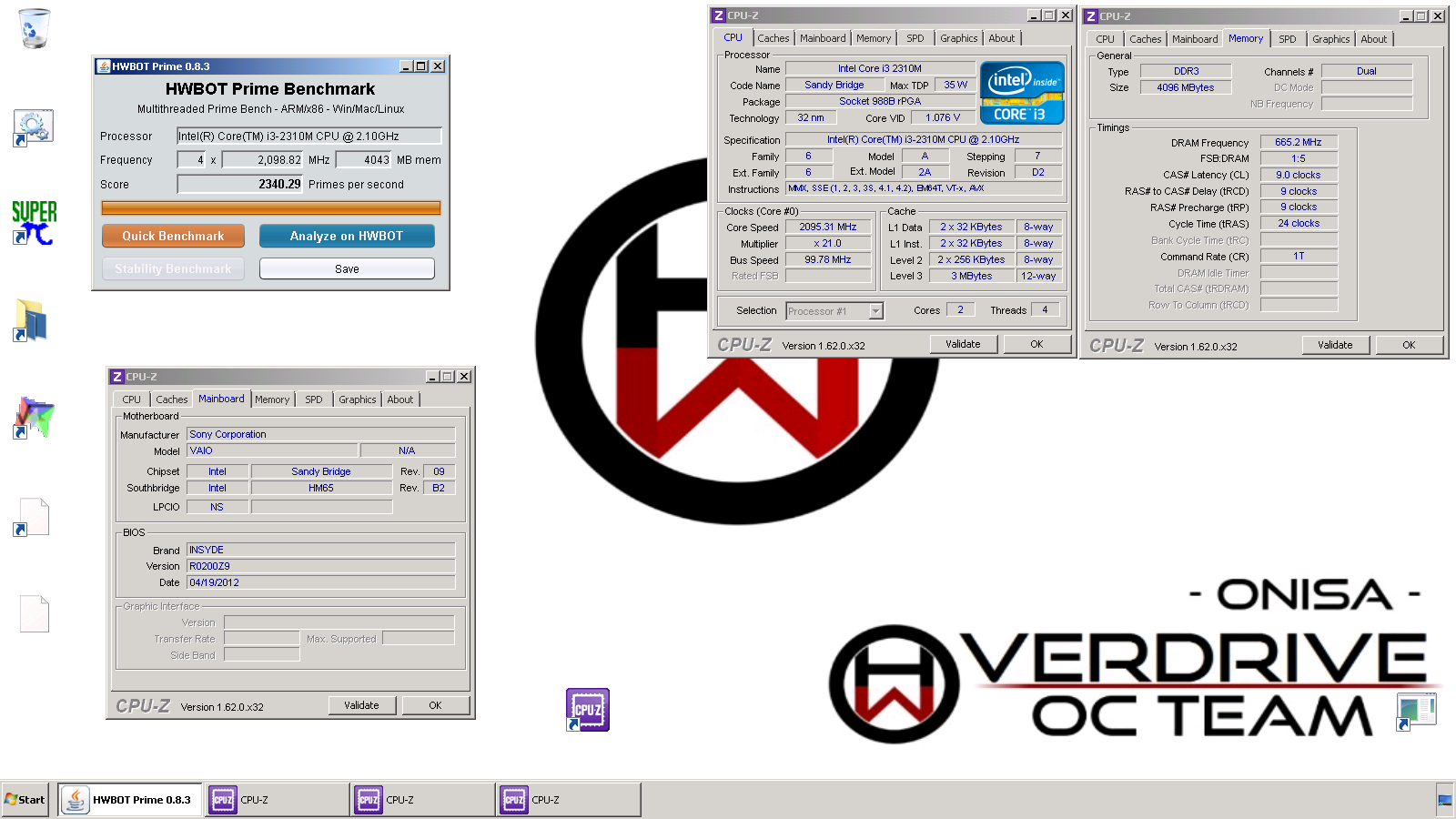Click the HWBOT Prime Processor name field

[309, 136]
